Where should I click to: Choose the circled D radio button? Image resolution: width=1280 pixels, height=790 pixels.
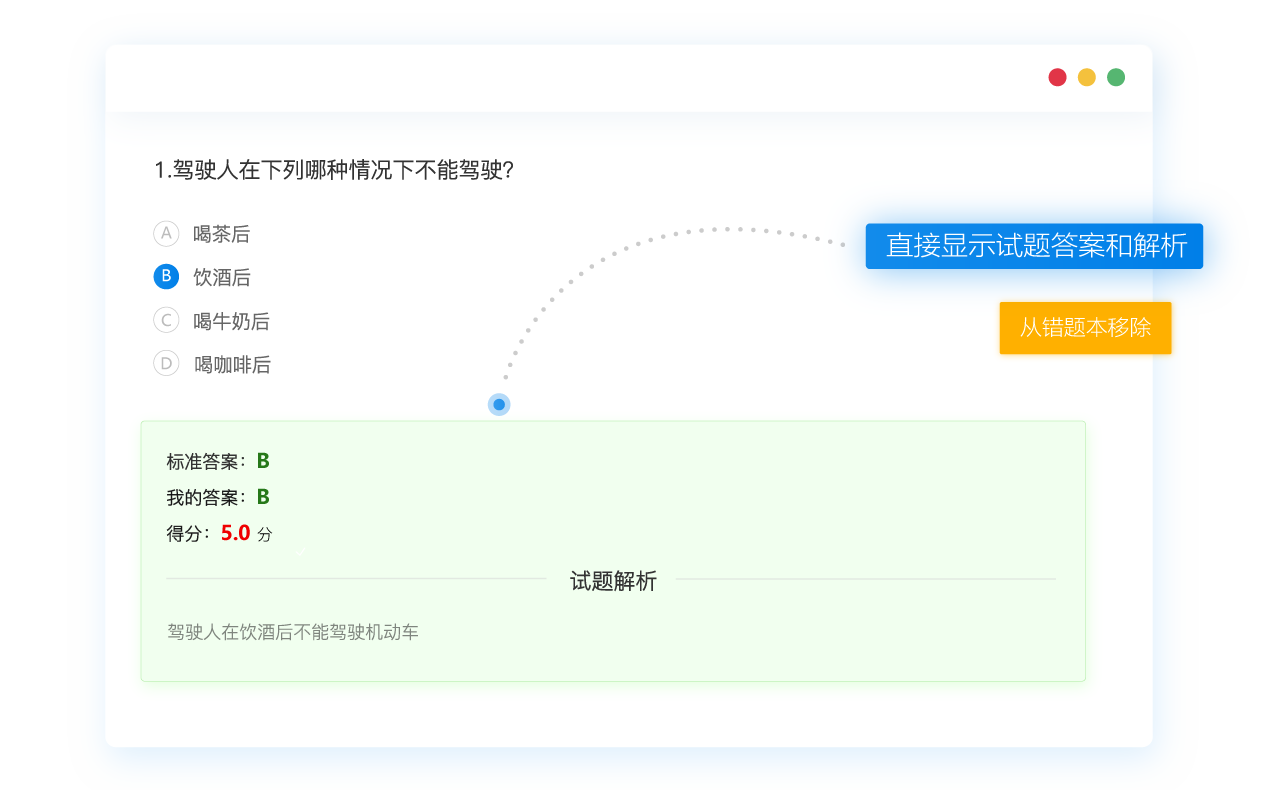[x=166, y=364]
